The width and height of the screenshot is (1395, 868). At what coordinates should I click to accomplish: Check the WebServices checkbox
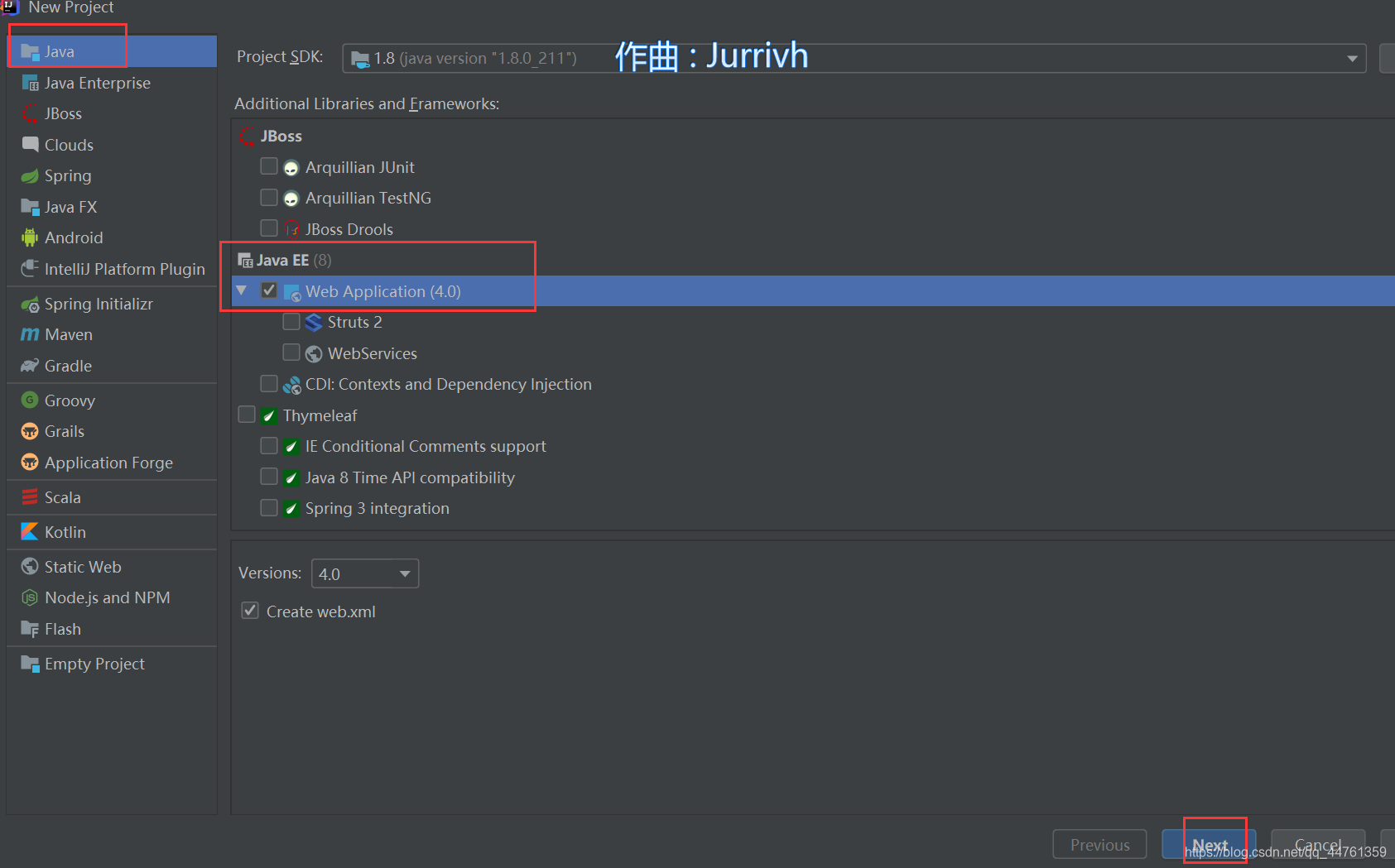point(291,352)
